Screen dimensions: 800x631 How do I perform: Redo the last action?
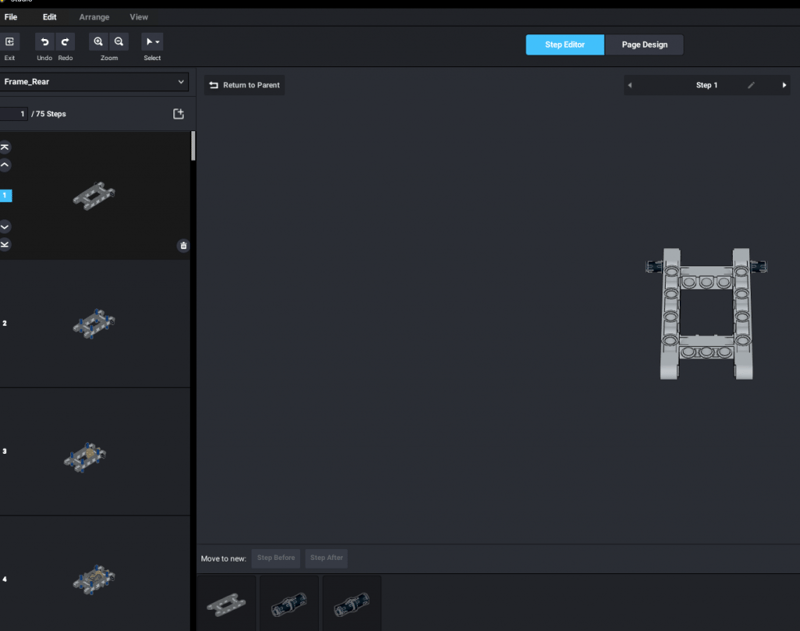point(65,42)
